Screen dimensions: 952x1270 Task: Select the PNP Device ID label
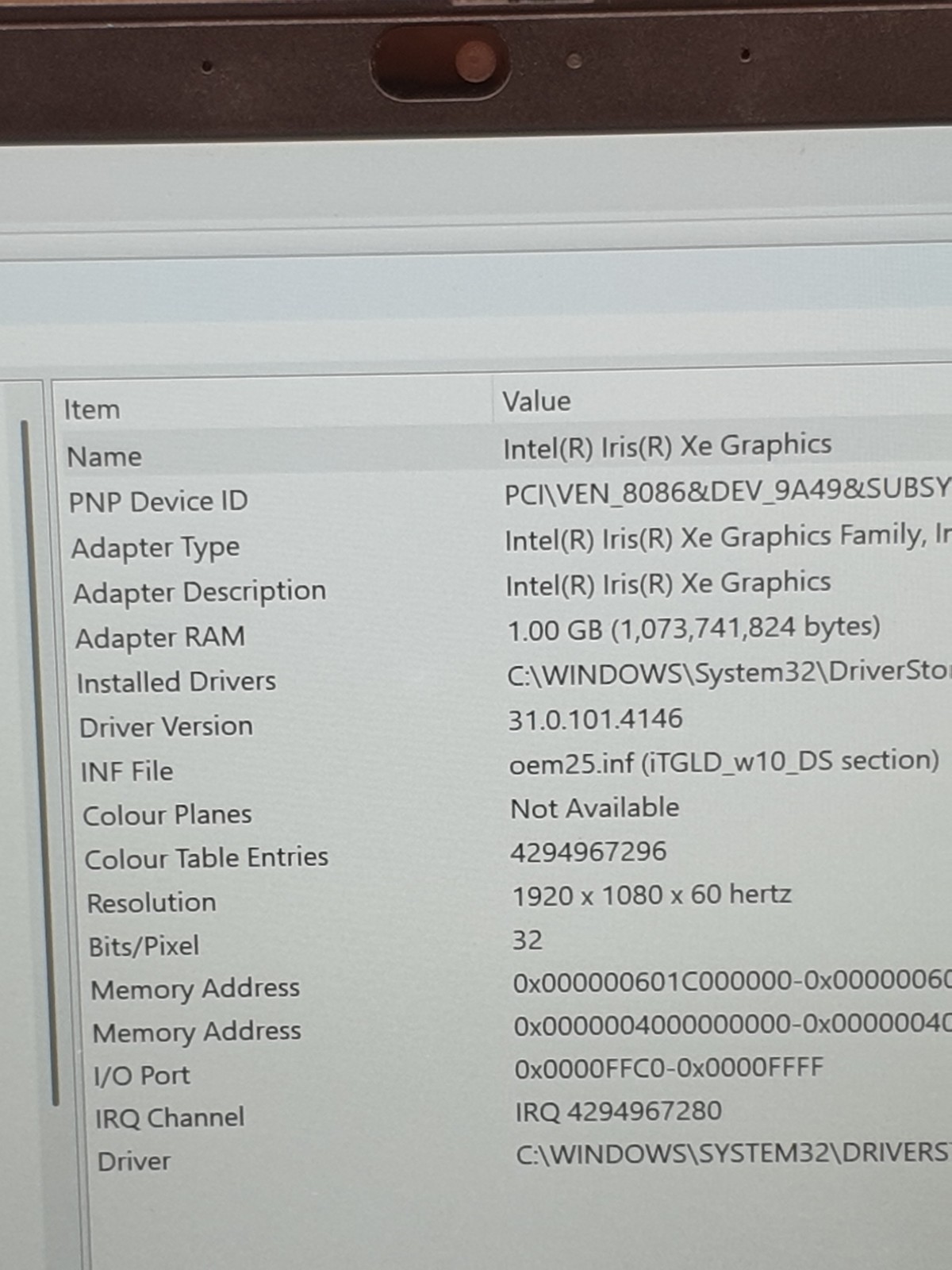point(158,502)
